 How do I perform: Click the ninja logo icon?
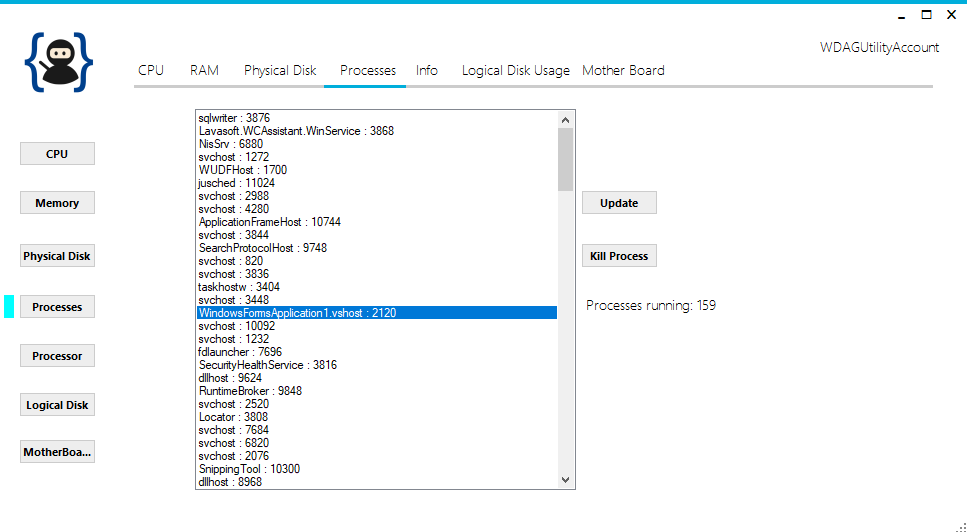(x=59, y=61)
